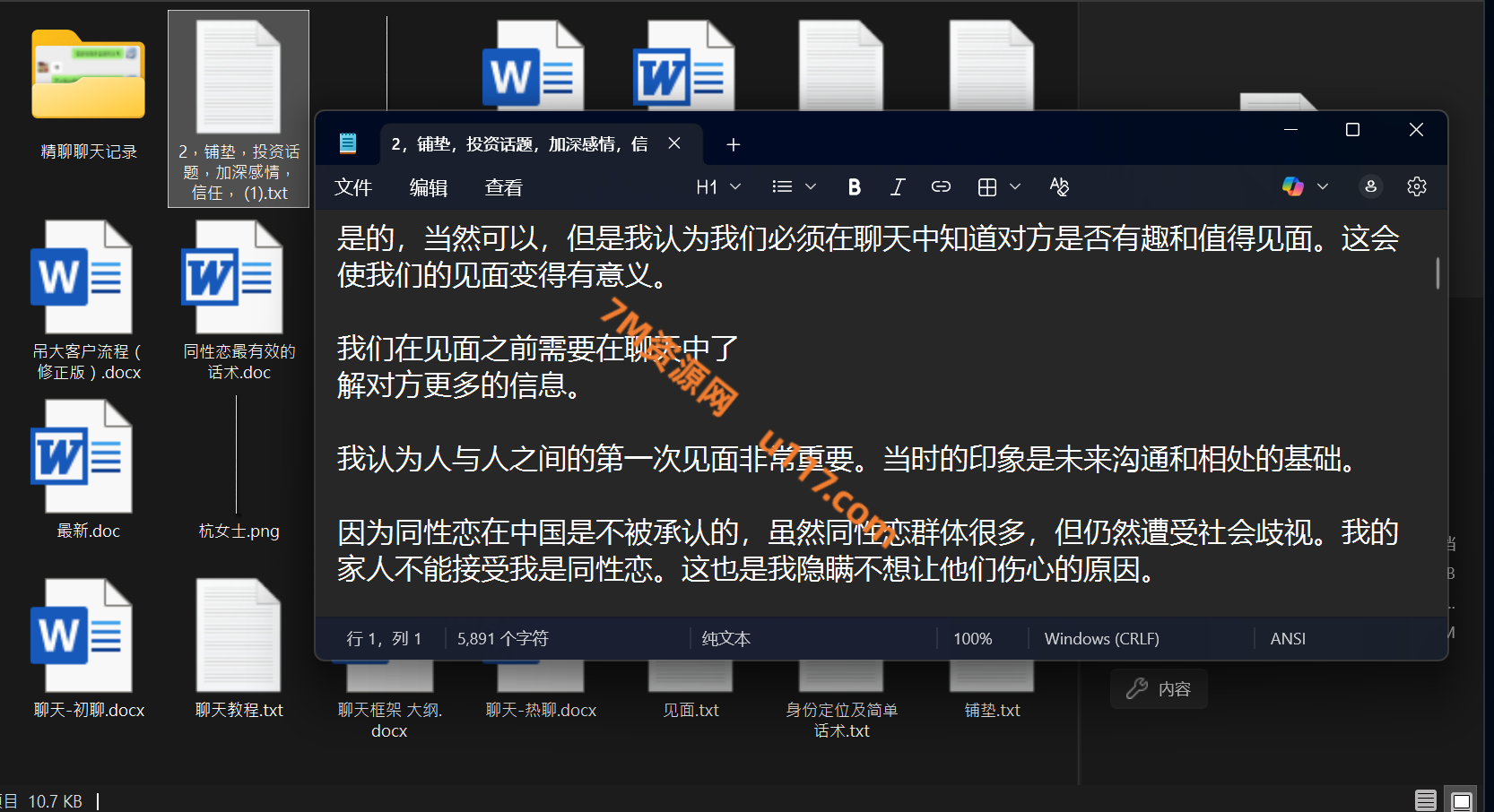Open the 查看 menu
1494x812 pixels.
503,187
